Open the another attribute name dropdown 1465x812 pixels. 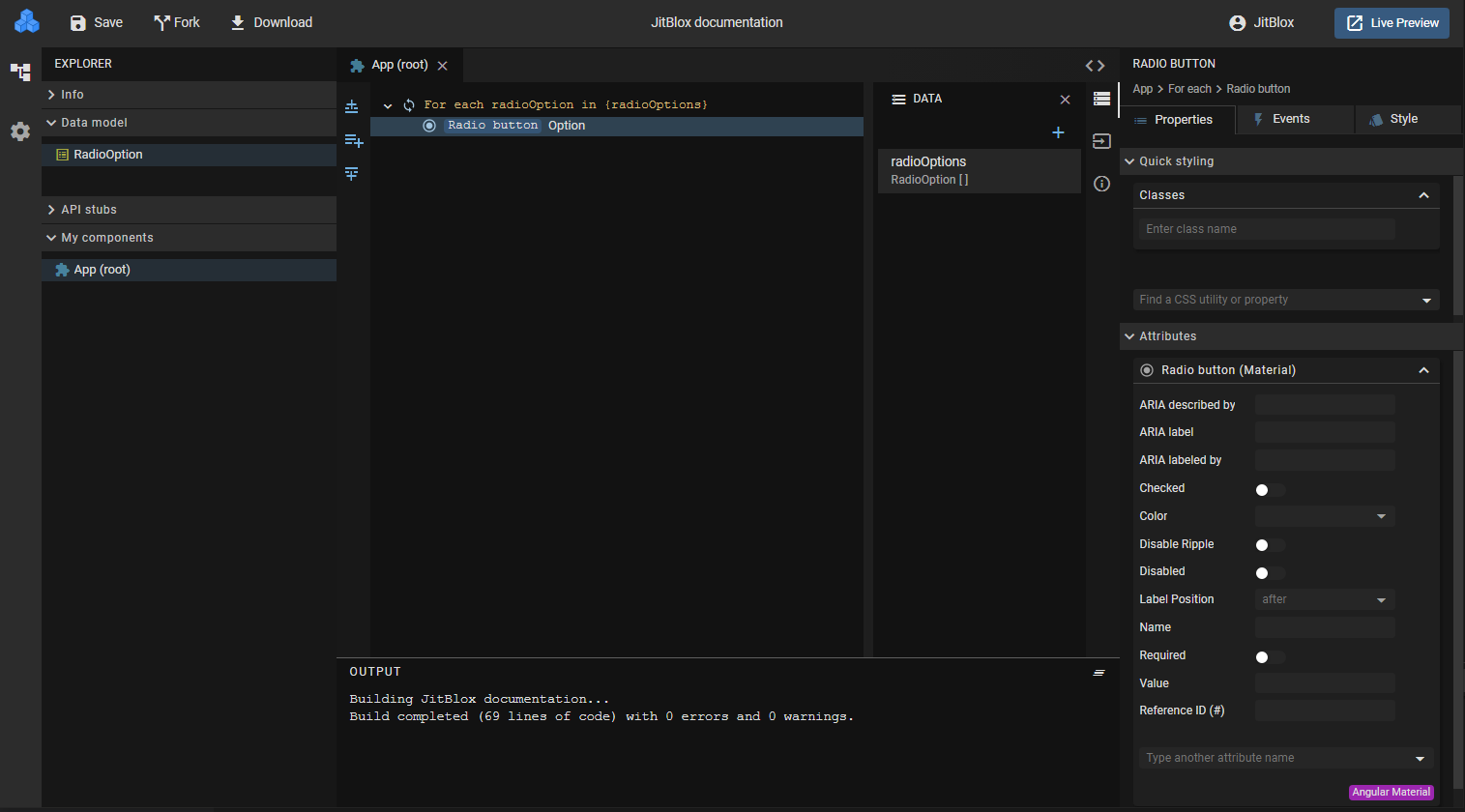1286,758
